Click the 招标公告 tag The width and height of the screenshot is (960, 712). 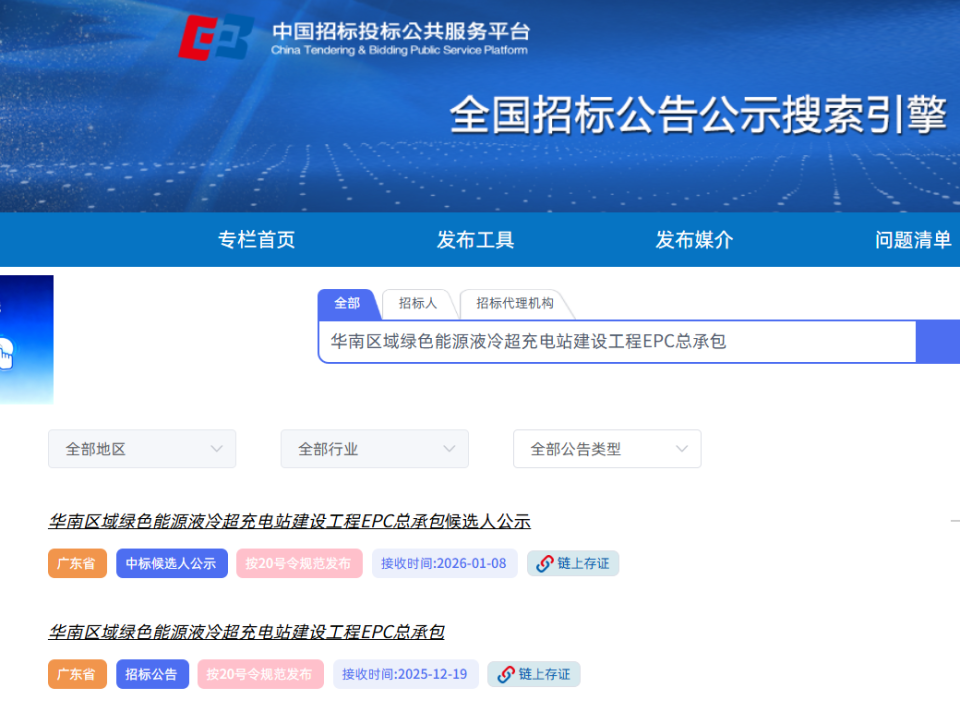pyautogui.click(x=152, y=674)
